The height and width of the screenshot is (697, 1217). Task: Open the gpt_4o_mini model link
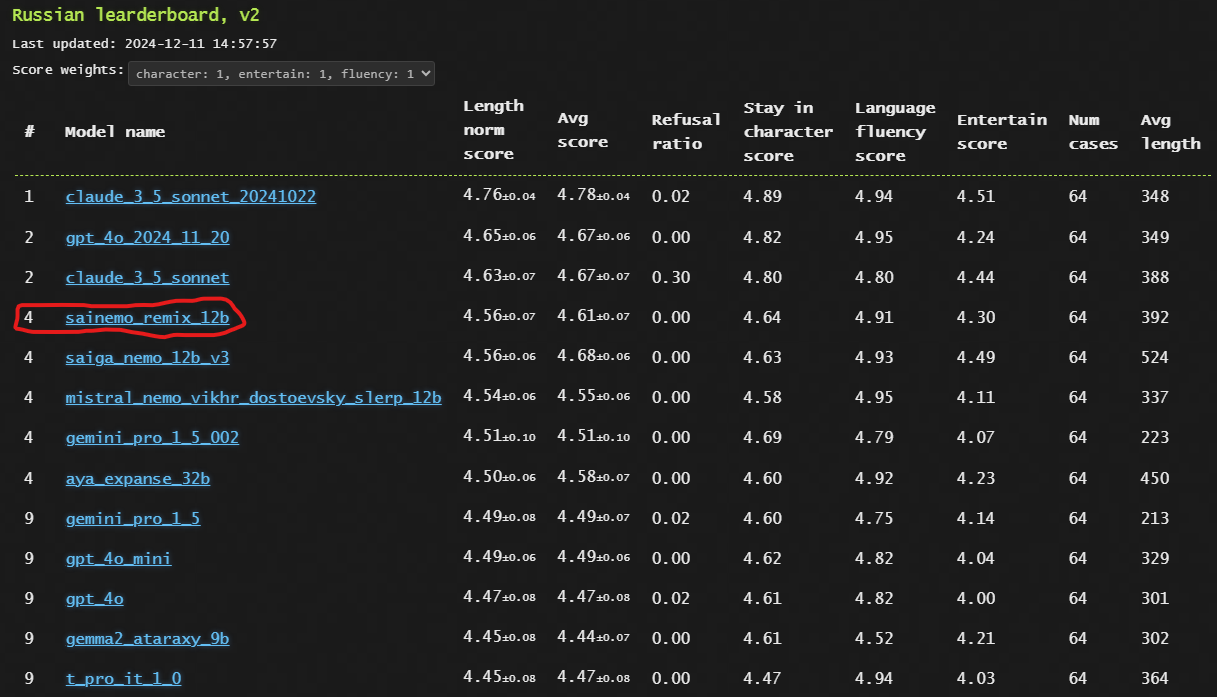click(x=118, y=558)
